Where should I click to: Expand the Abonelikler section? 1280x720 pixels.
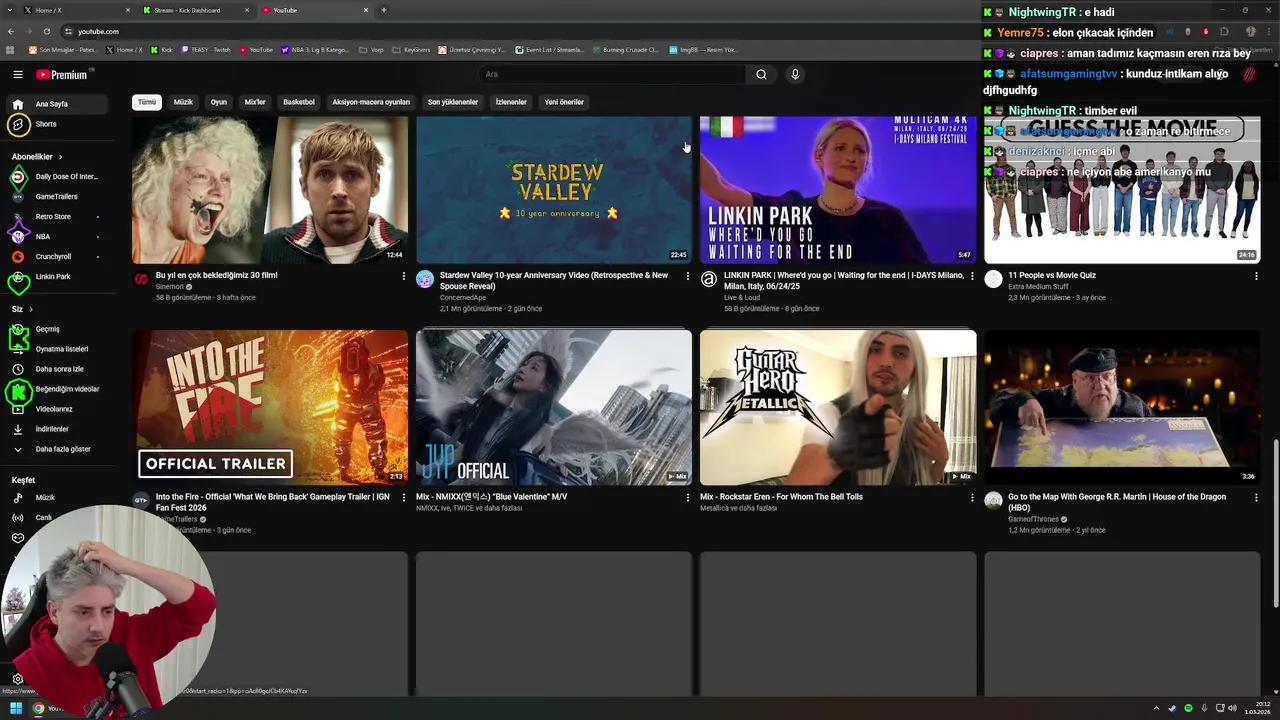[37, 157]
